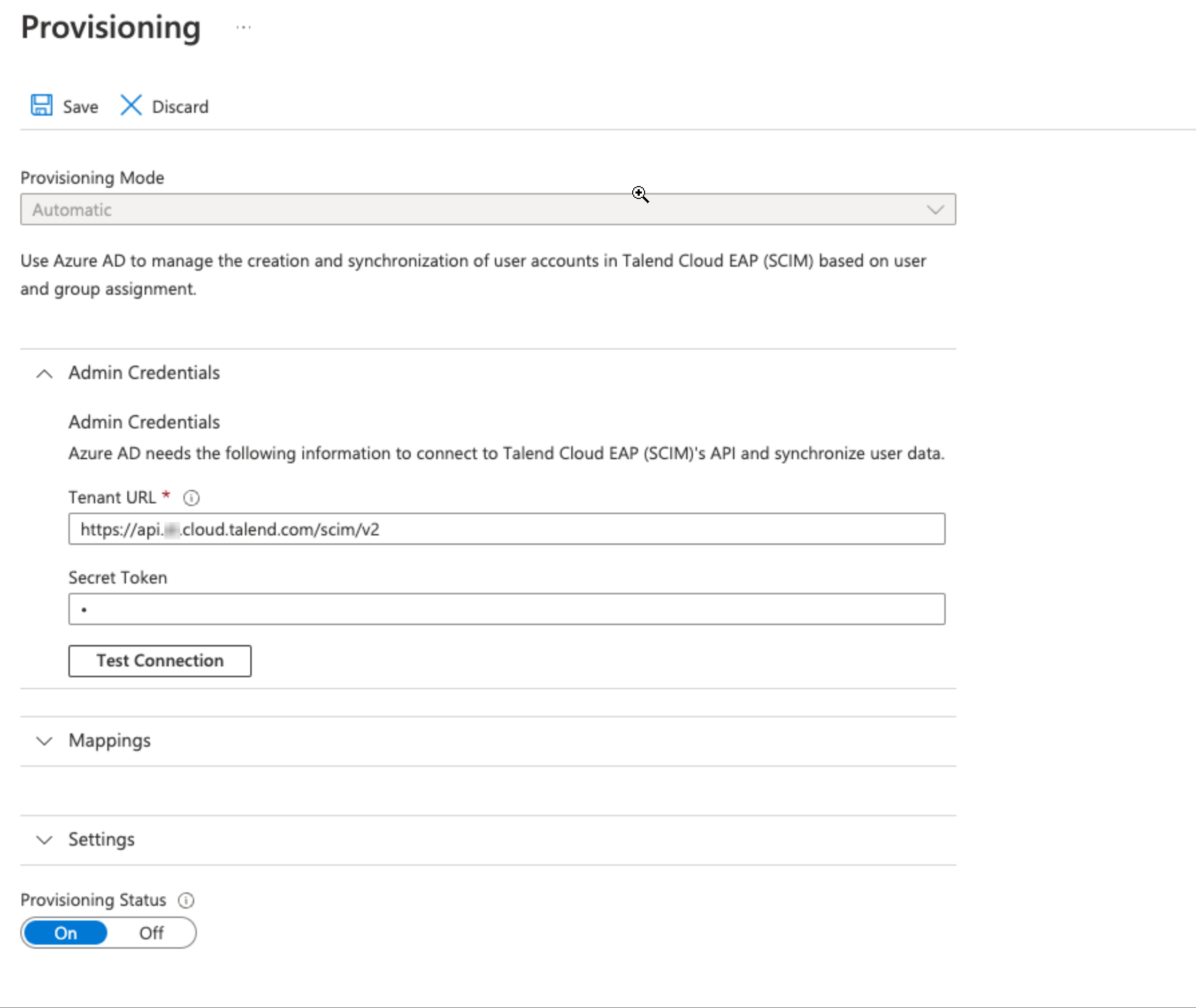The image size is (1196, 1008).
Task: Click Test Connection button
Action: point(160,660)
